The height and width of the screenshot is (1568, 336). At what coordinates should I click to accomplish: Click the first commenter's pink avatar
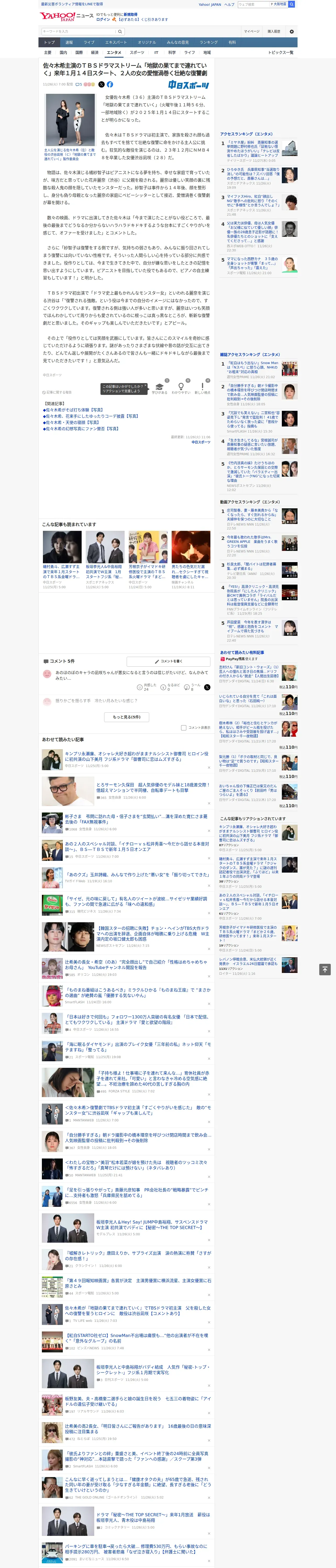[x=47, y=674]
